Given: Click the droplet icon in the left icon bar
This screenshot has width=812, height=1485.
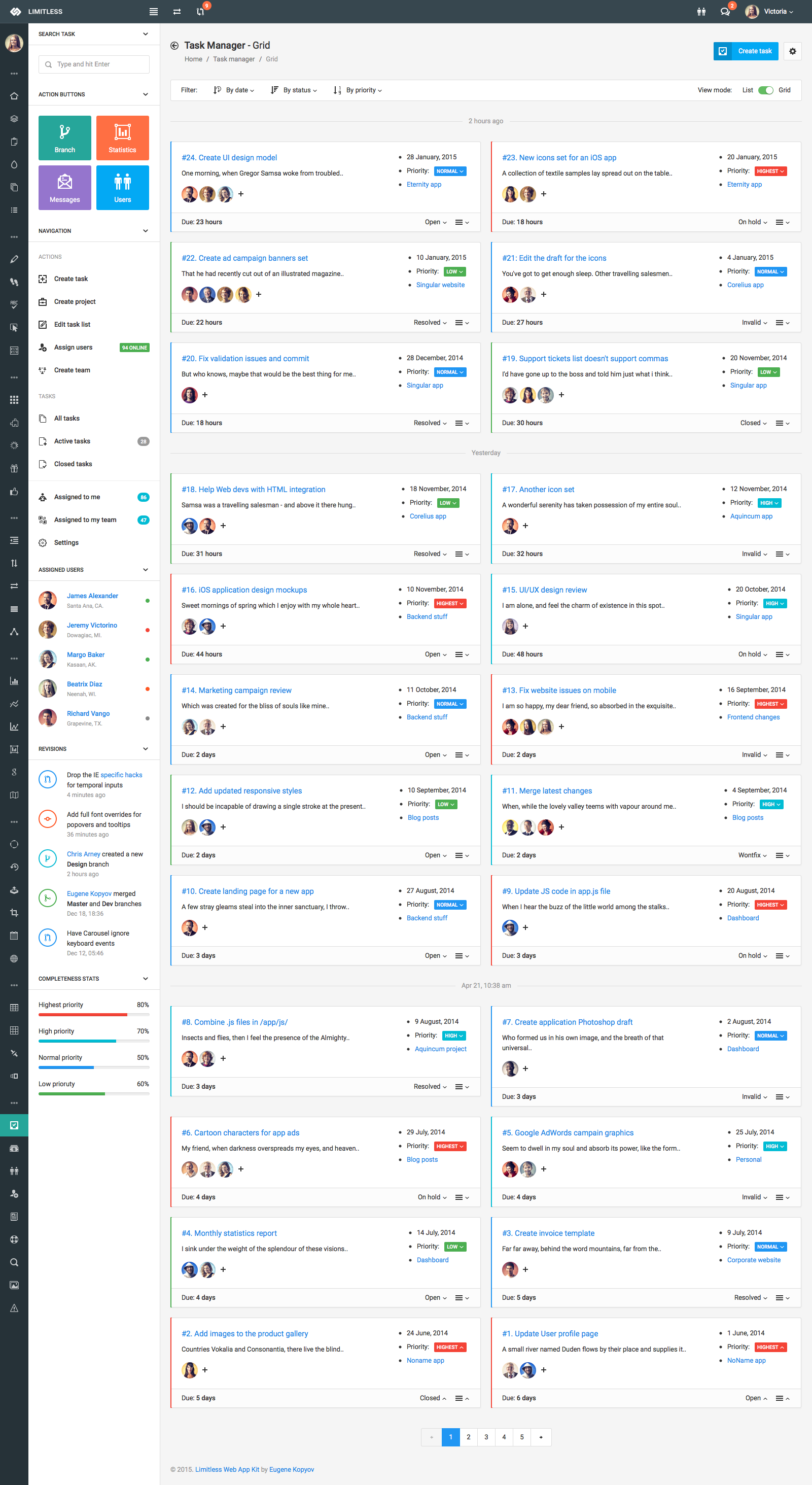Looking at the screenshot, I should [x=14, y=165].
